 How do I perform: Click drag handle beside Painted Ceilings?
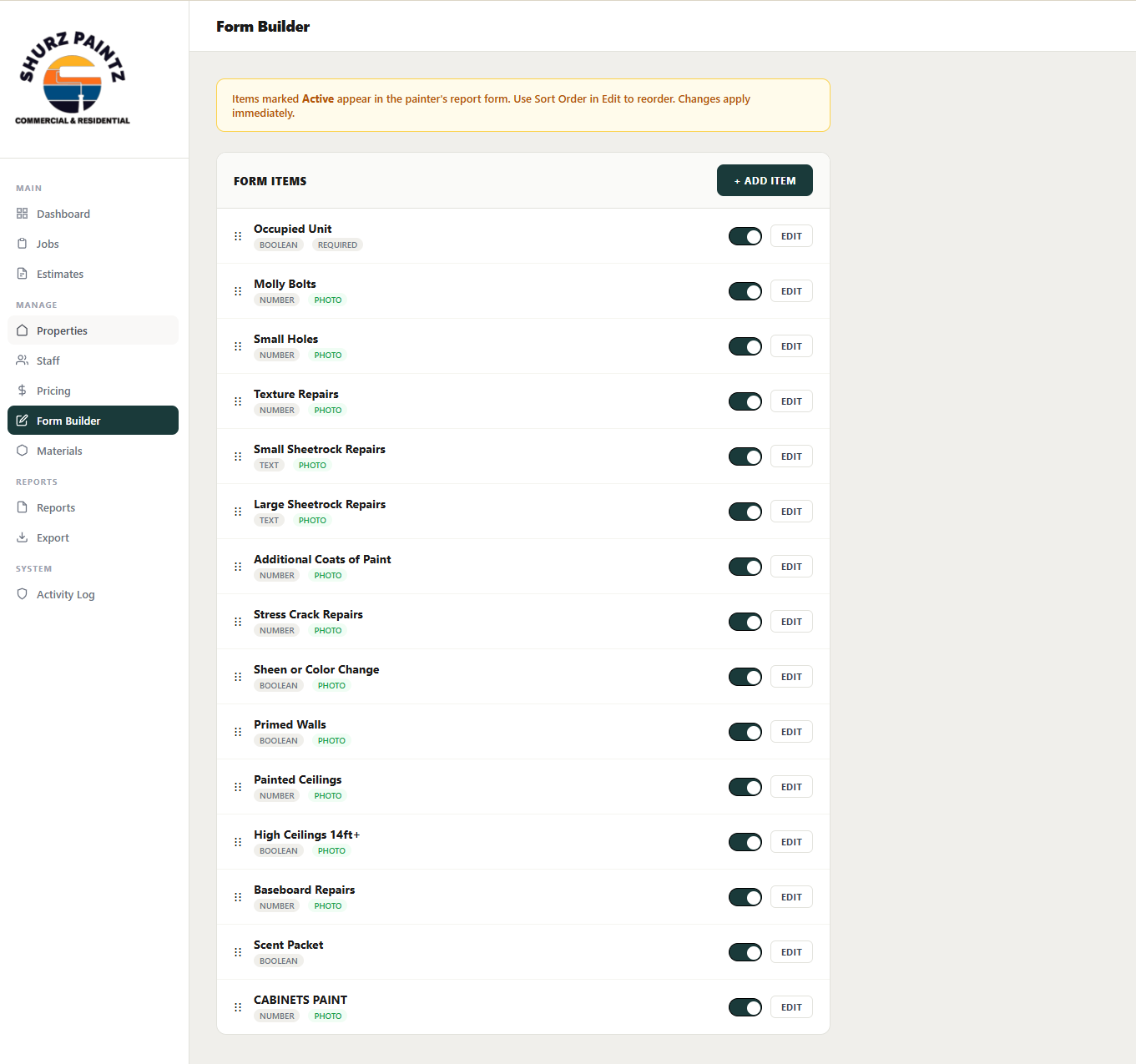coord(238,787)
